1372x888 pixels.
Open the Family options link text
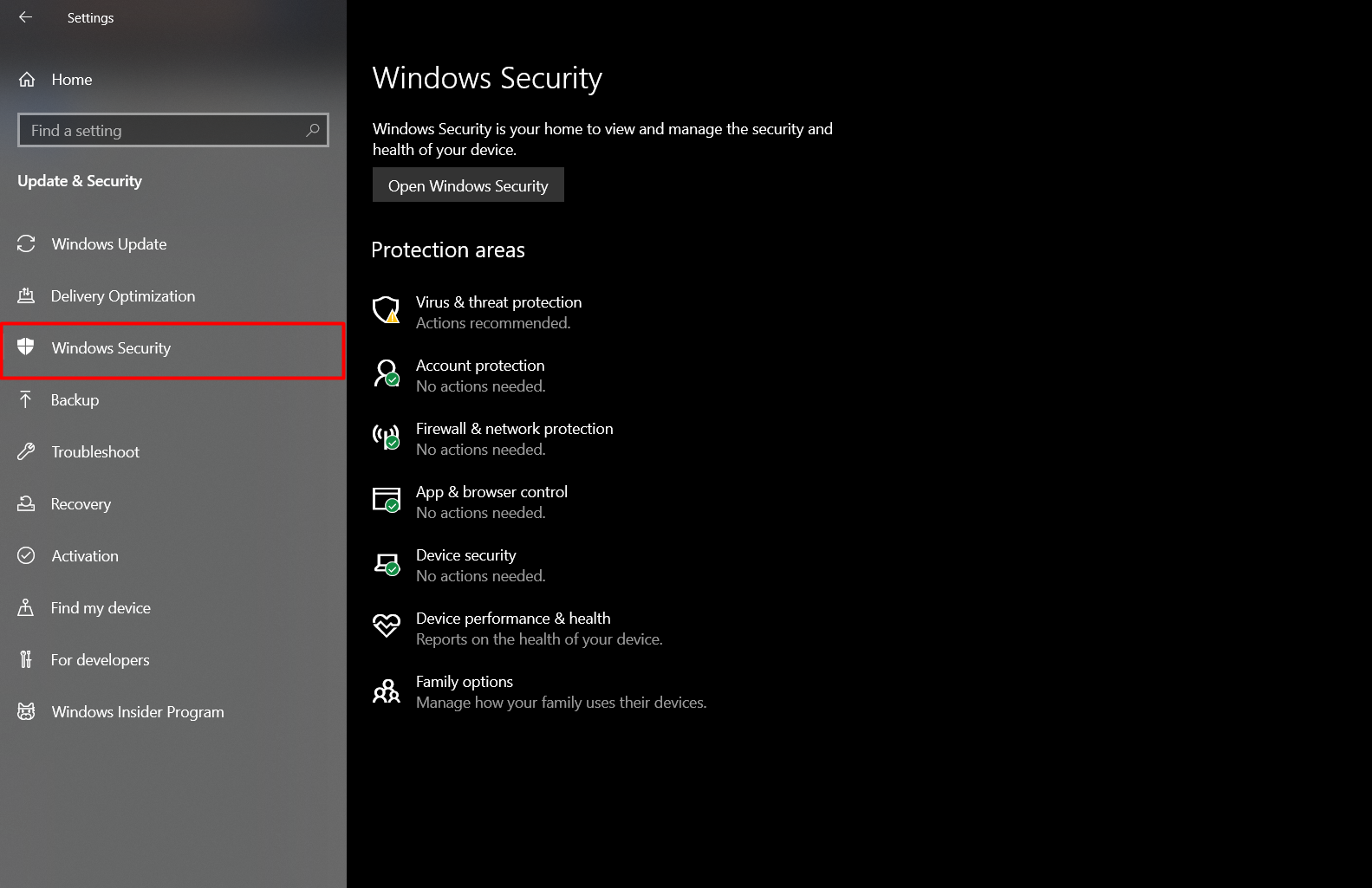point(464,682)
